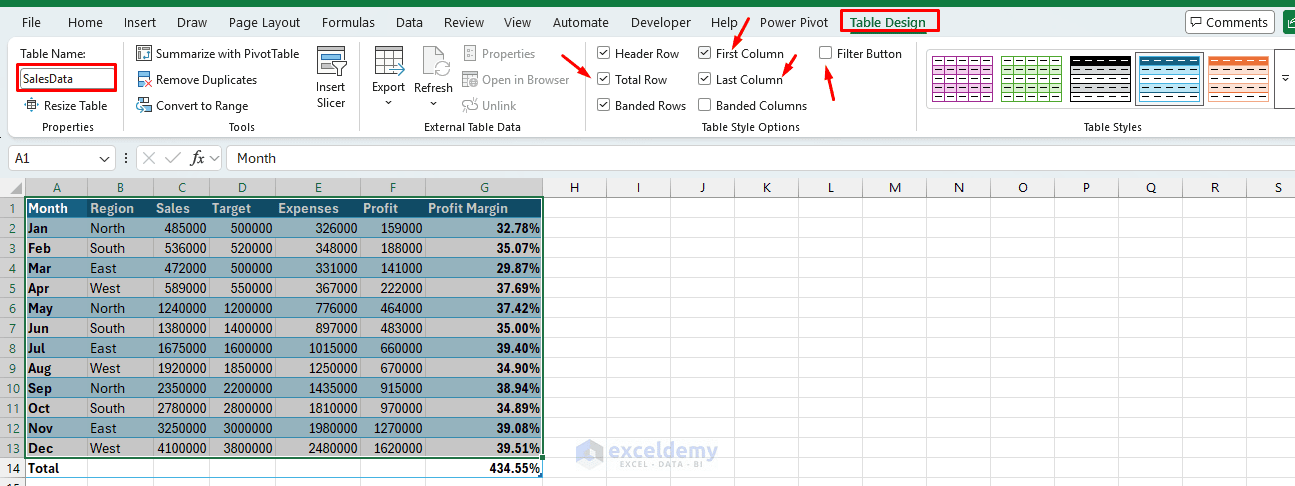This screenshot has height=486, width=1295.
Task: Expand the formula bar function dropdown
Action: pyautogui.click(x=215, y=158)
